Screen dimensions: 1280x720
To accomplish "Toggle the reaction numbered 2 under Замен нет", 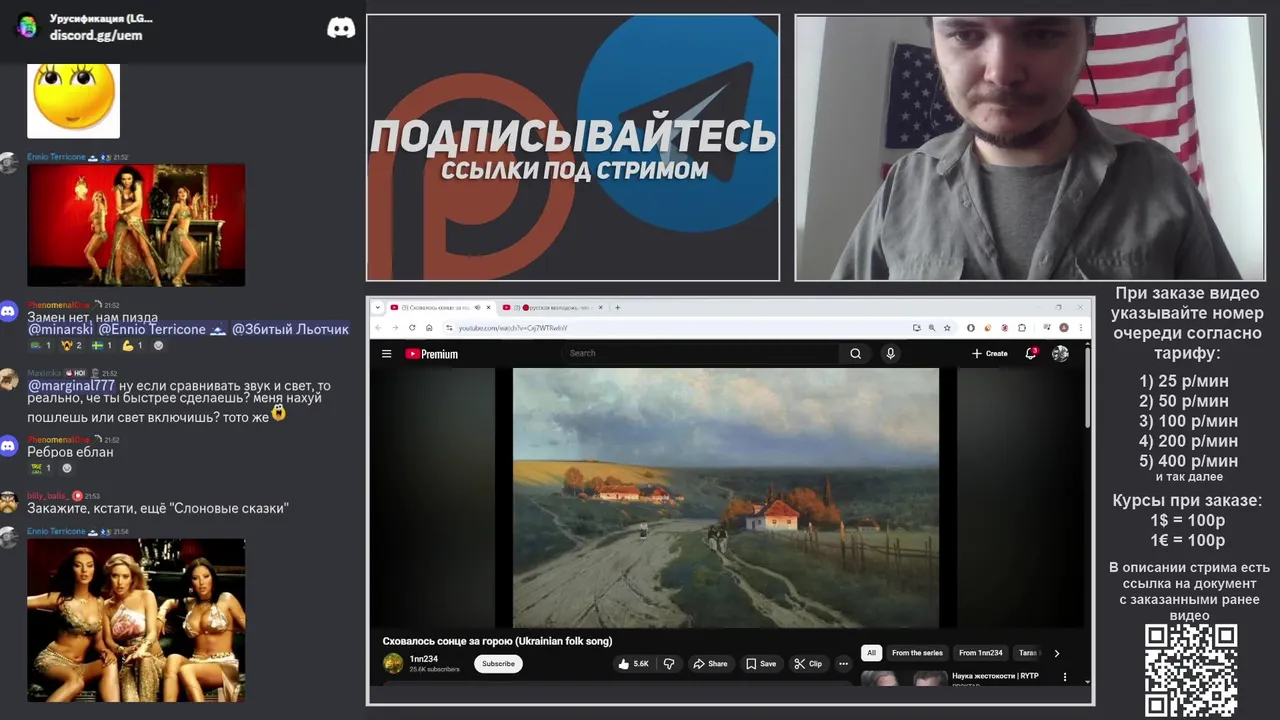I will pos(72,345).
